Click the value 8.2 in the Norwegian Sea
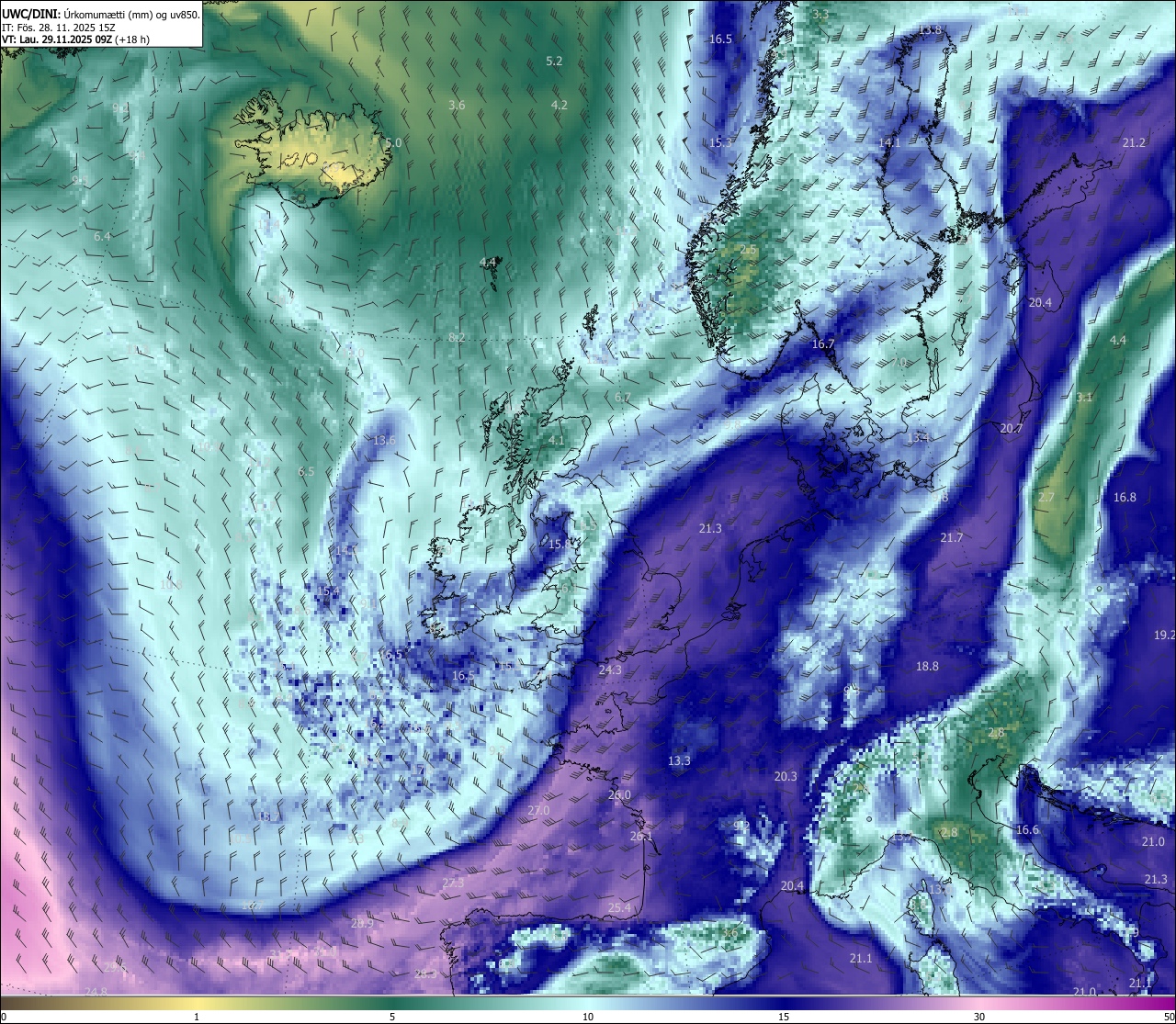Image resolution: width=1176 pixels, height=1024 pixels. pos(457,338)
